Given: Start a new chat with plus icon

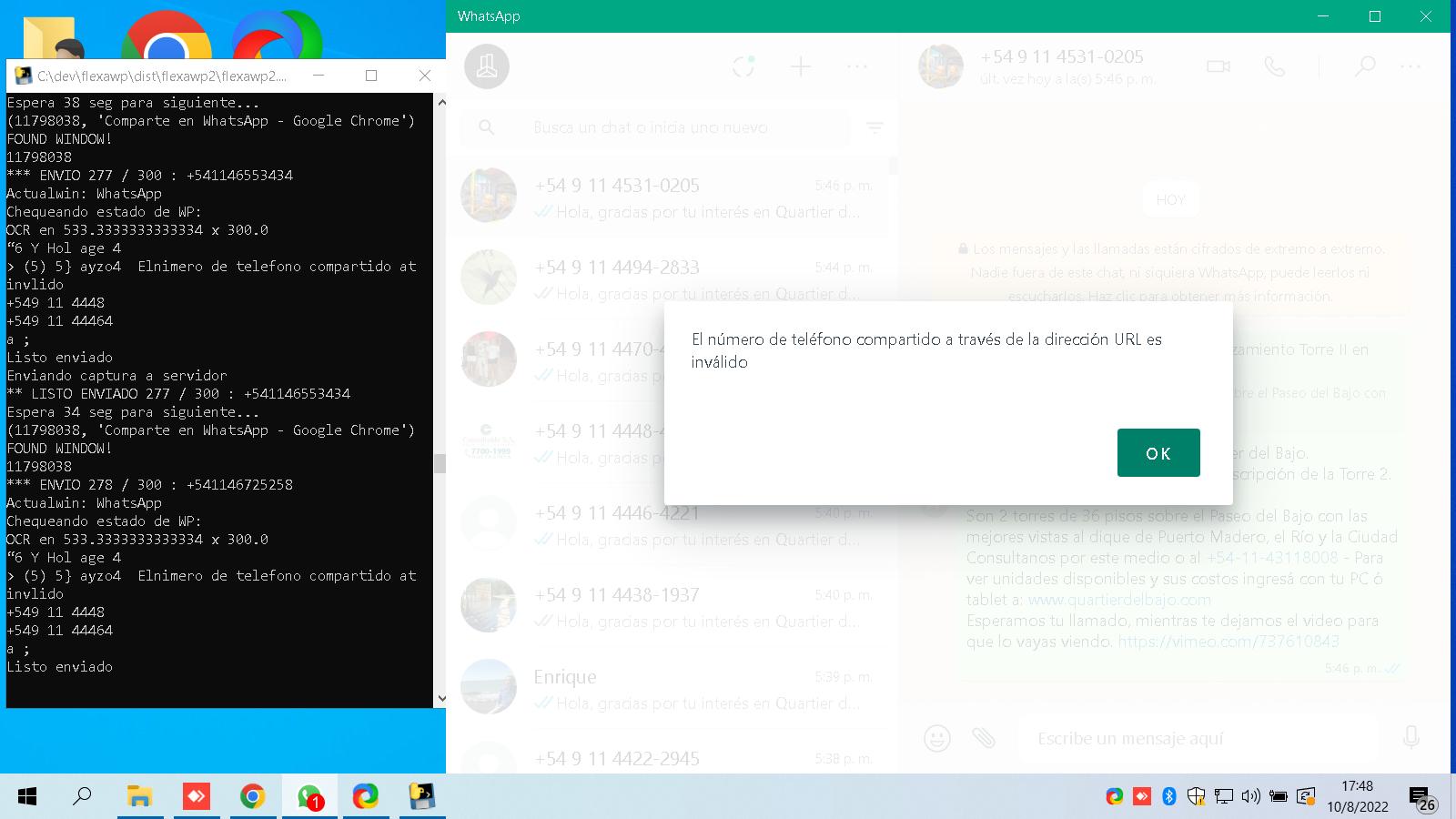Looking at the screenshot, I should [x=801, y=66].
